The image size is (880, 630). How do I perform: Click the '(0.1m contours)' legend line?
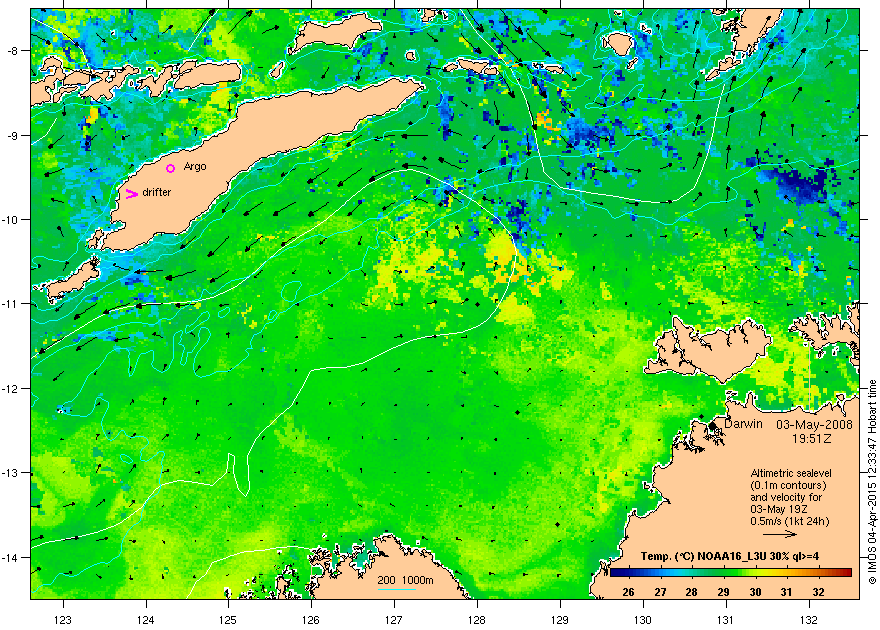pyautogui.click(x=788, y=486)
